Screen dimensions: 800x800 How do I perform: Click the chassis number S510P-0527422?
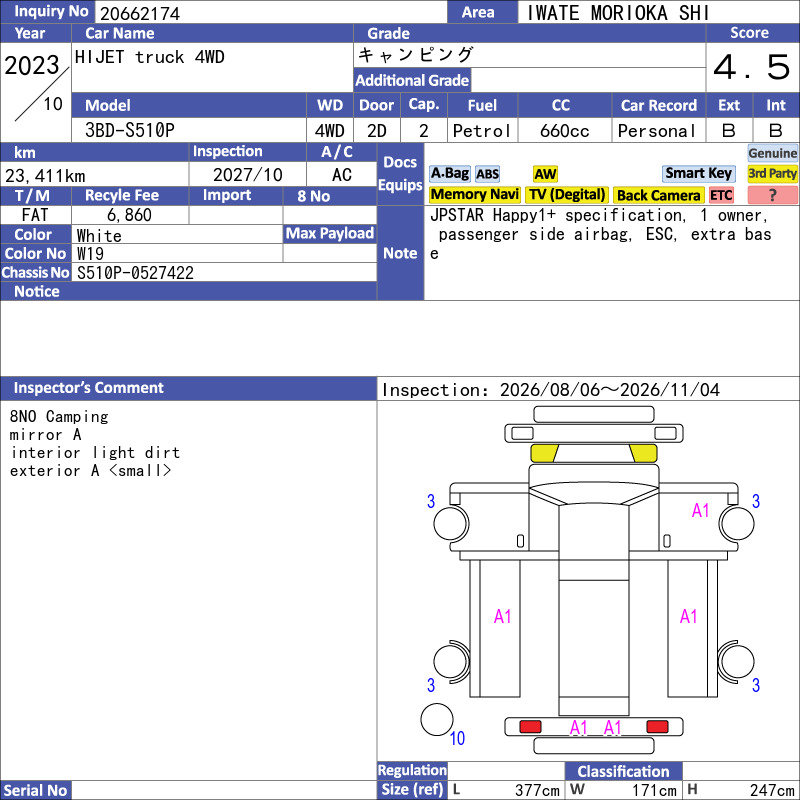pos(135,273)
